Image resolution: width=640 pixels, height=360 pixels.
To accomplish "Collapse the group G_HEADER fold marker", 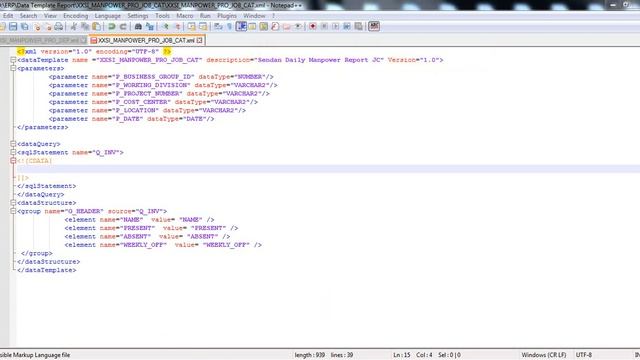I will [x=13, y=211].
